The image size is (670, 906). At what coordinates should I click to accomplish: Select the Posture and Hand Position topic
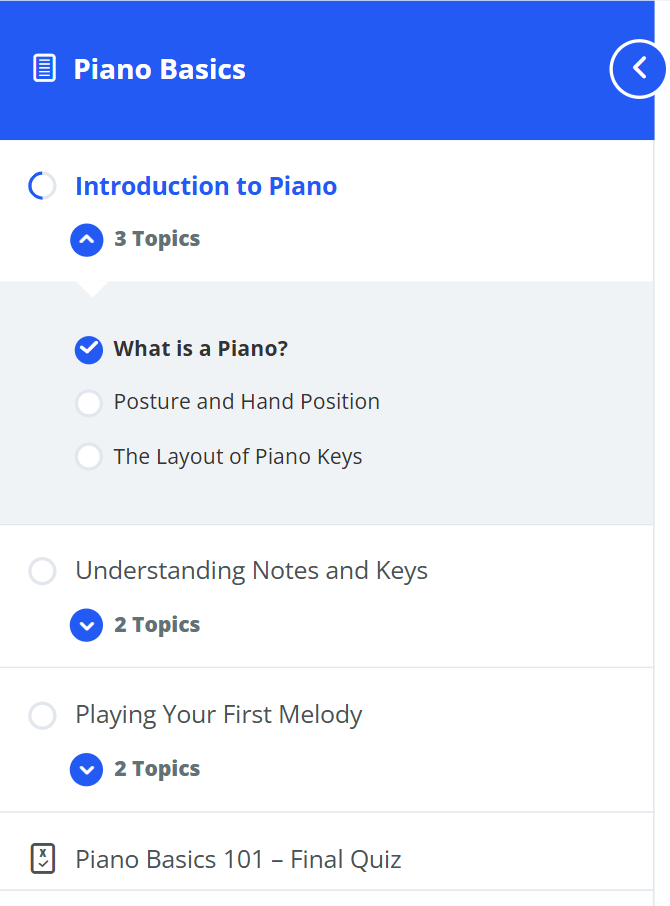point(247,402)
